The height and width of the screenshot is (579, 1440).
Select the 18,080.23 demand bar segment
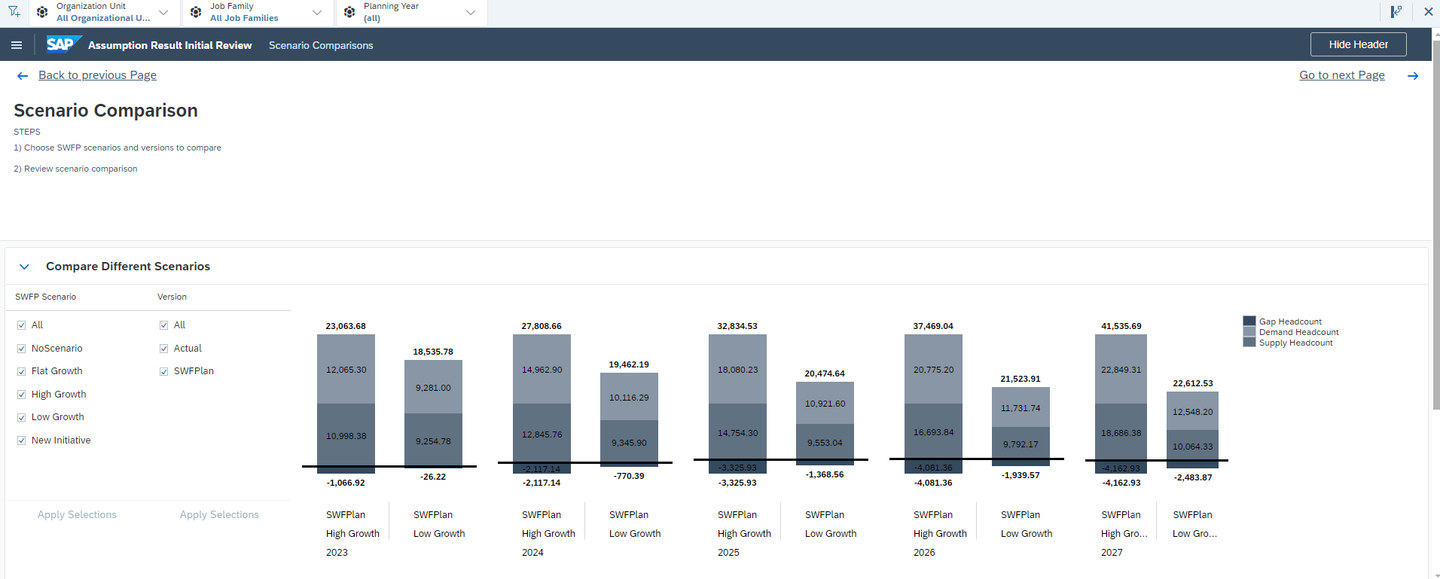coord(738,369)
